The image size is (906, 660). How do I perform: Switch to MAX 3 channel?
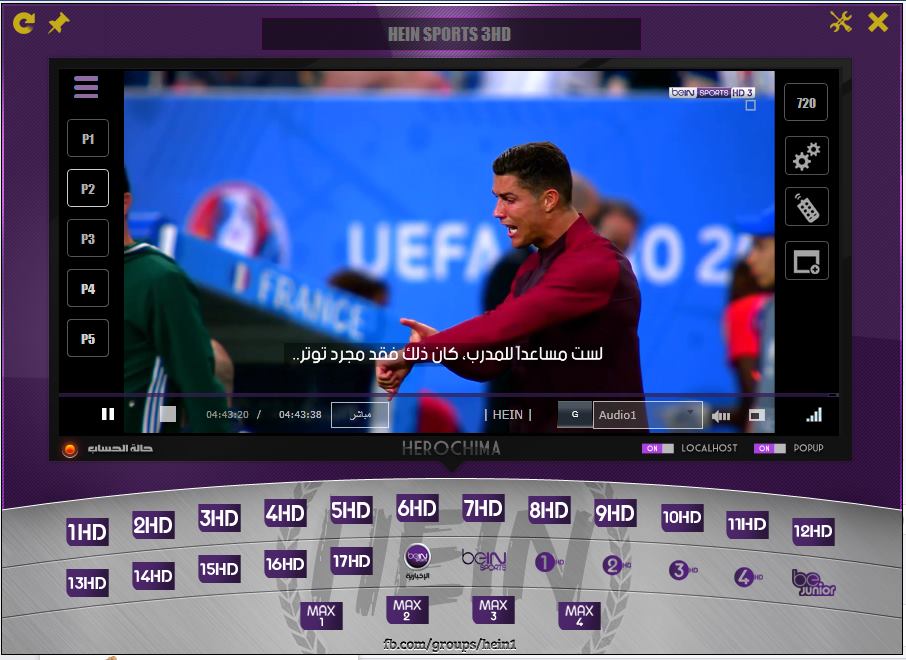pos(493,610)
